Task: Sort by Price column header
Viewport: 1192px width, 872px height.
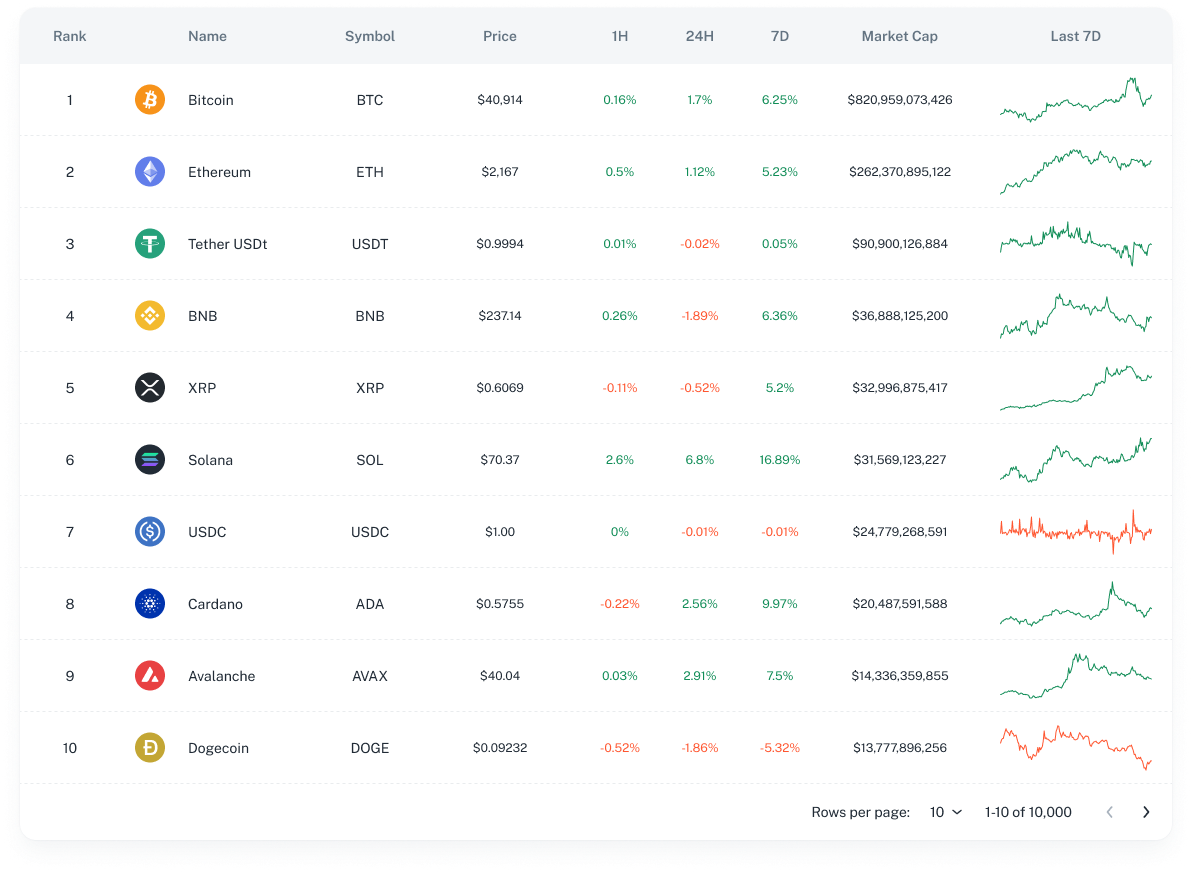Action: [x=500, y=36]
